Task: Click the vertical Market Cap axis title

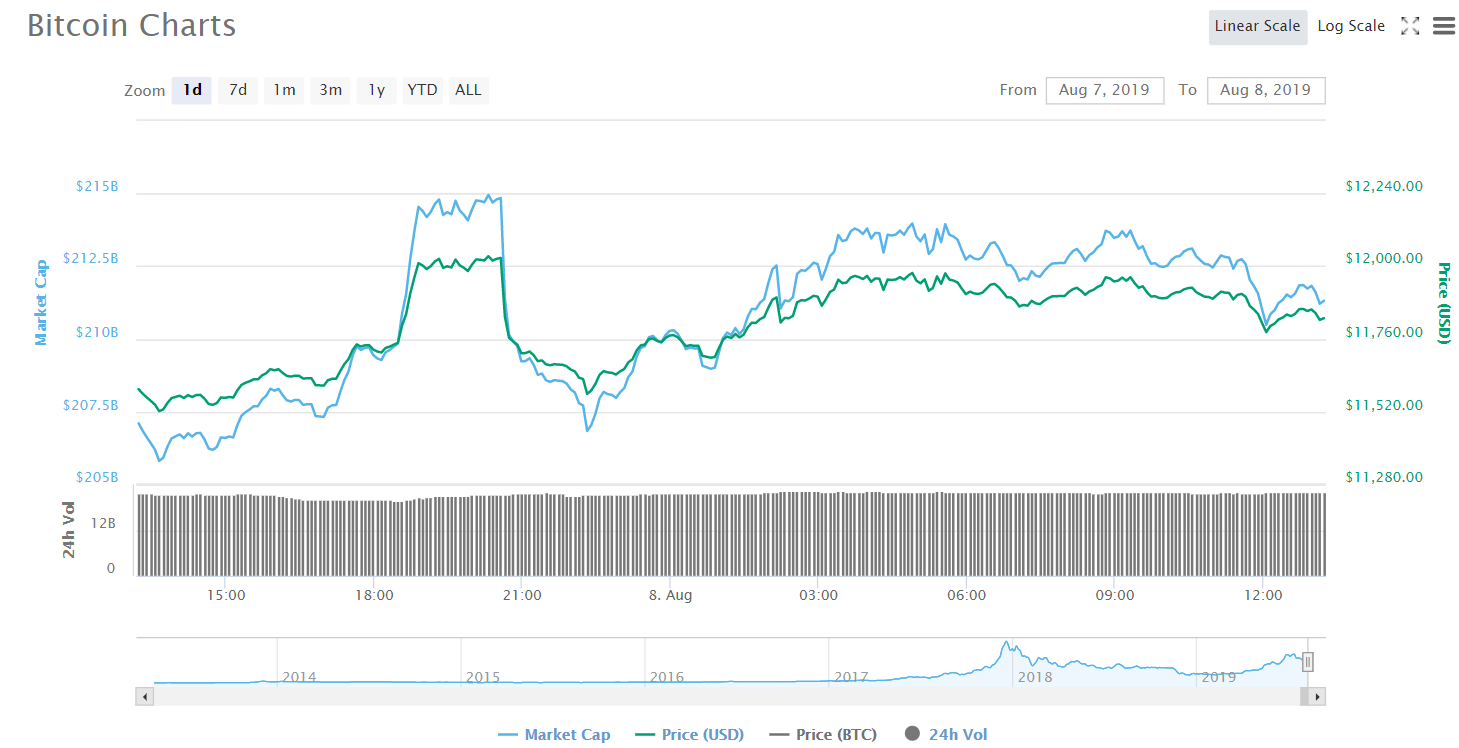Action: pos(41,302)
